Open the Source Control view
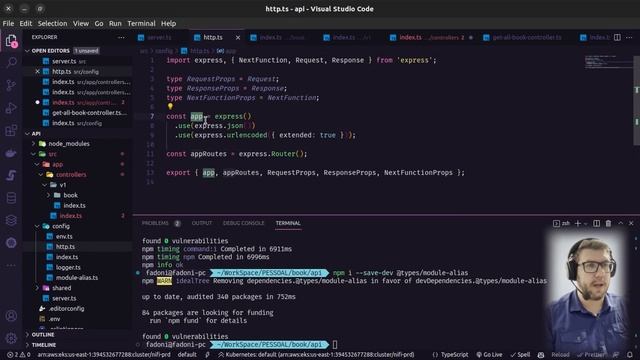The height and width of the screenshot is (360, 640). 11,85
